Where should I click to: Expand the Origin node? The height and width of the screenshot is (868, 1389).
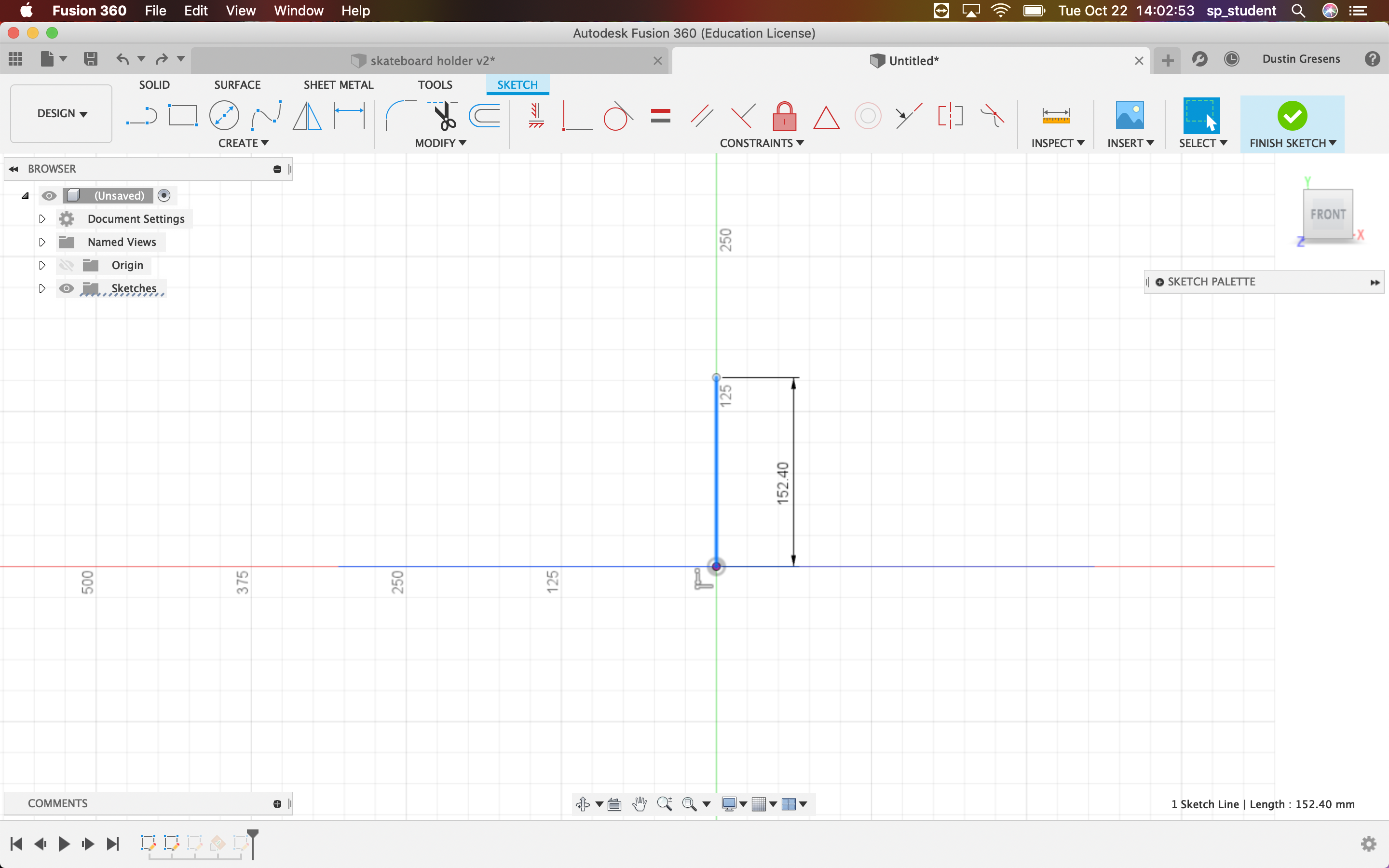pyautogui.click(x=42, y=265)
